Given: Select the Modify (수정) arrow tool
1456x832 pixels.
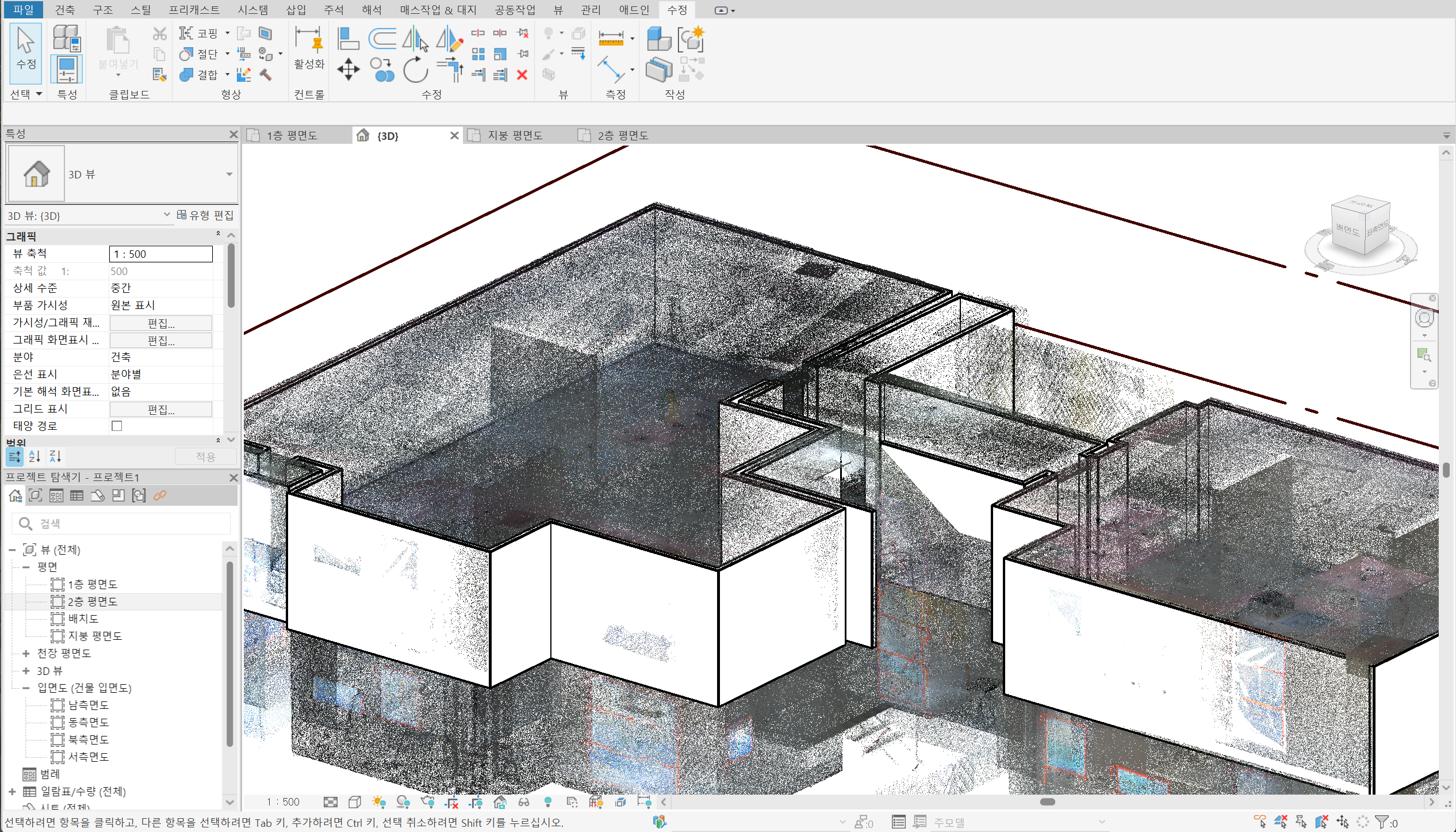Looking at the screenshot, I should point(26,53).
